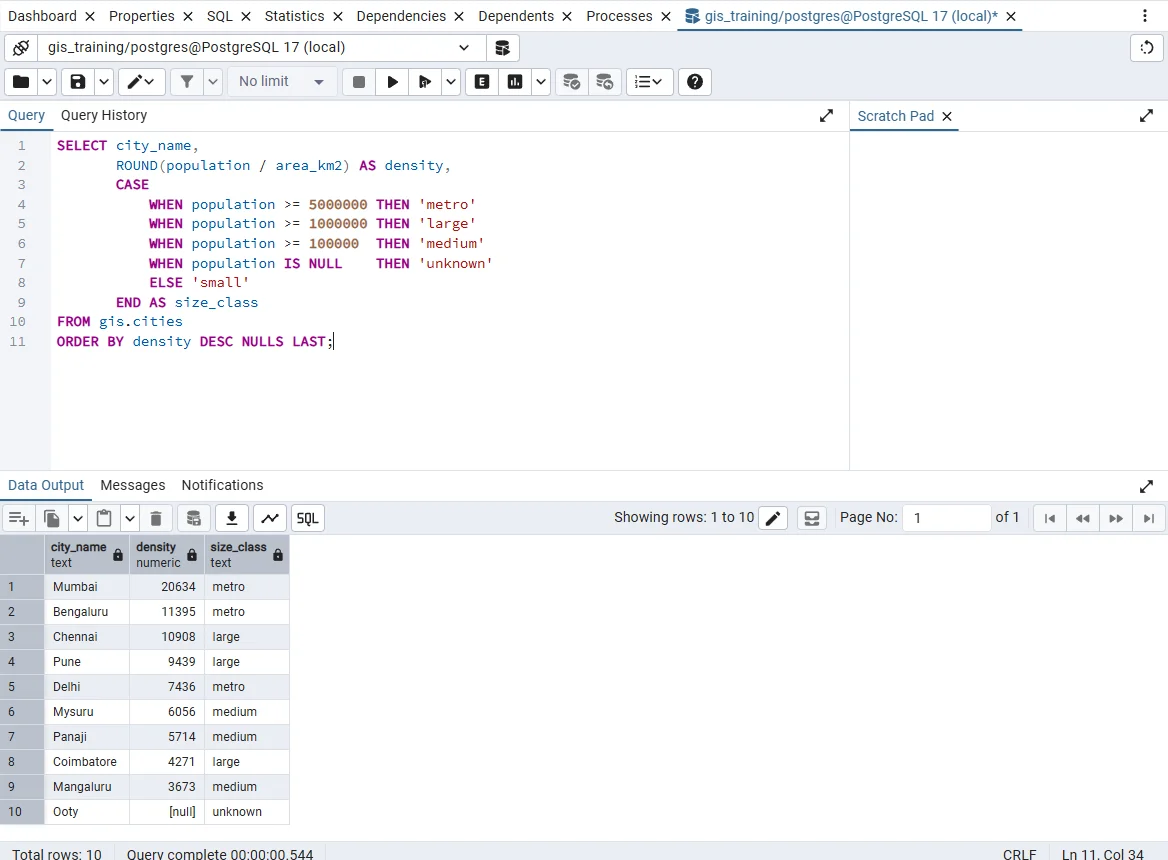Open the Notifications tab
The width and height of the screenshot is (1168, 860).
[222, 485]
